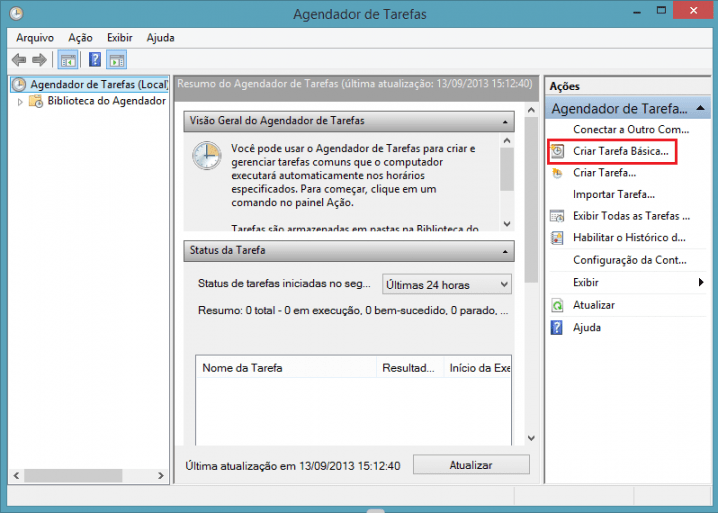This screenshot has height=513, width=718.
Task: Maximize the Agendador de Tarefas window
Action: (661, 11)
